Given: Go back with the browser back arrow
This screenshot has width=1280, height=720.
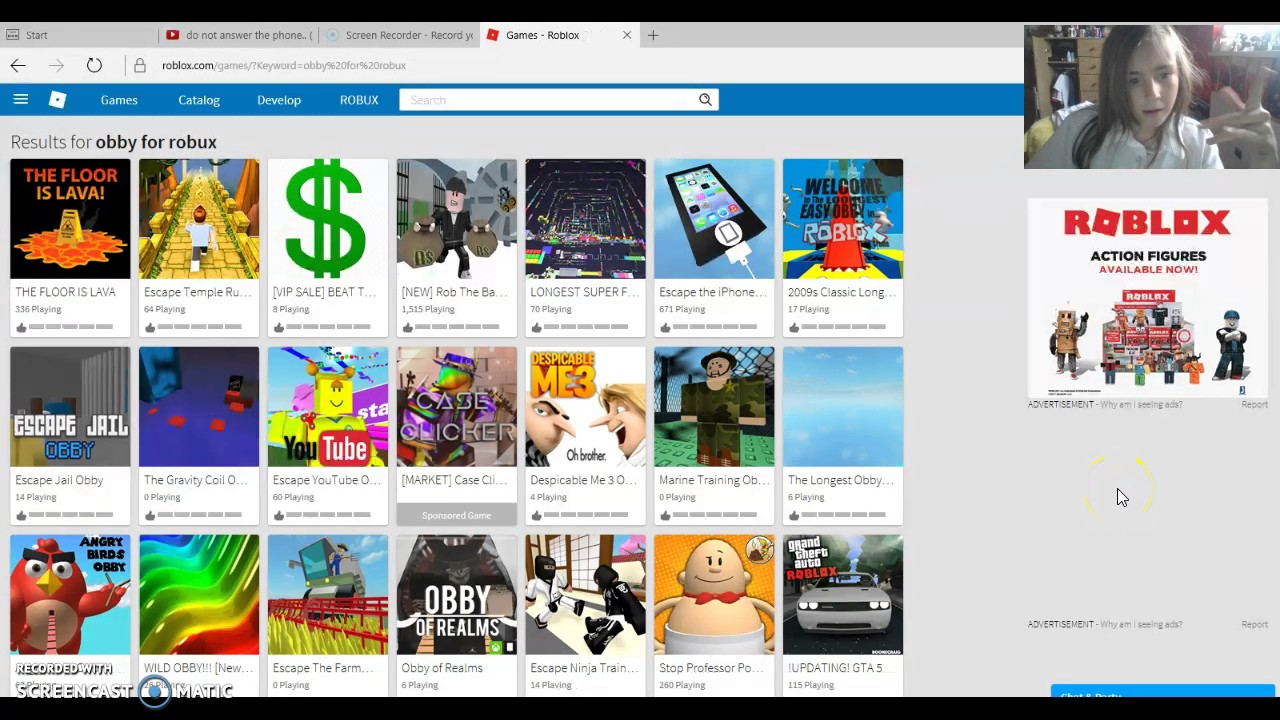Looking at the screenshot, I should tap(18, 65).
